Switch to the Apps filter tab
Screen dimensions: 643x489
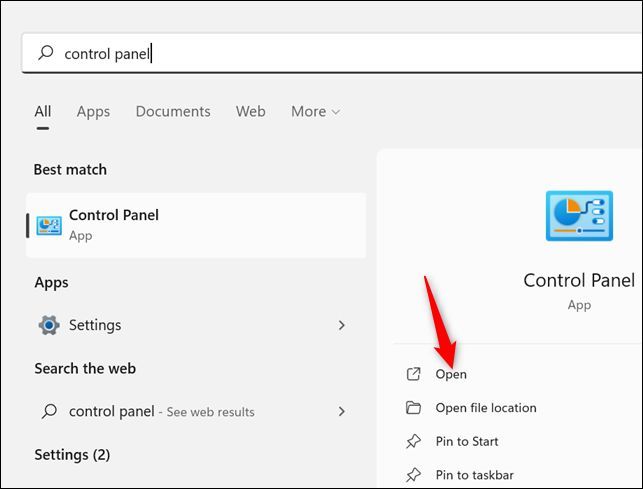(93, 112)
